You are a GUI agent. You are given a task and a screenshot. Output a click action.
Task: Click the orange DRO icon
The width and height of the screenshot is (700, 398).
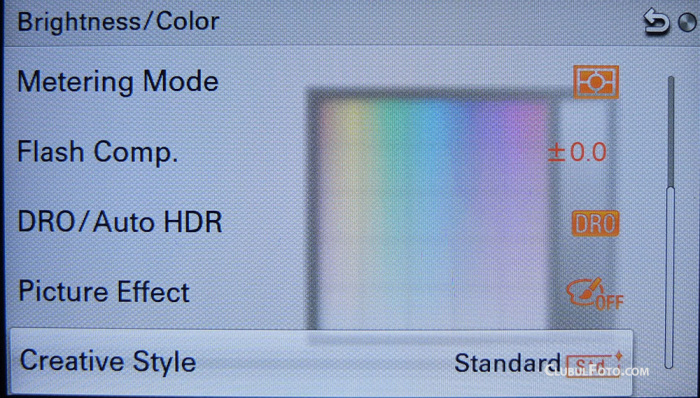pyautogui.click(x=596, y=223)
